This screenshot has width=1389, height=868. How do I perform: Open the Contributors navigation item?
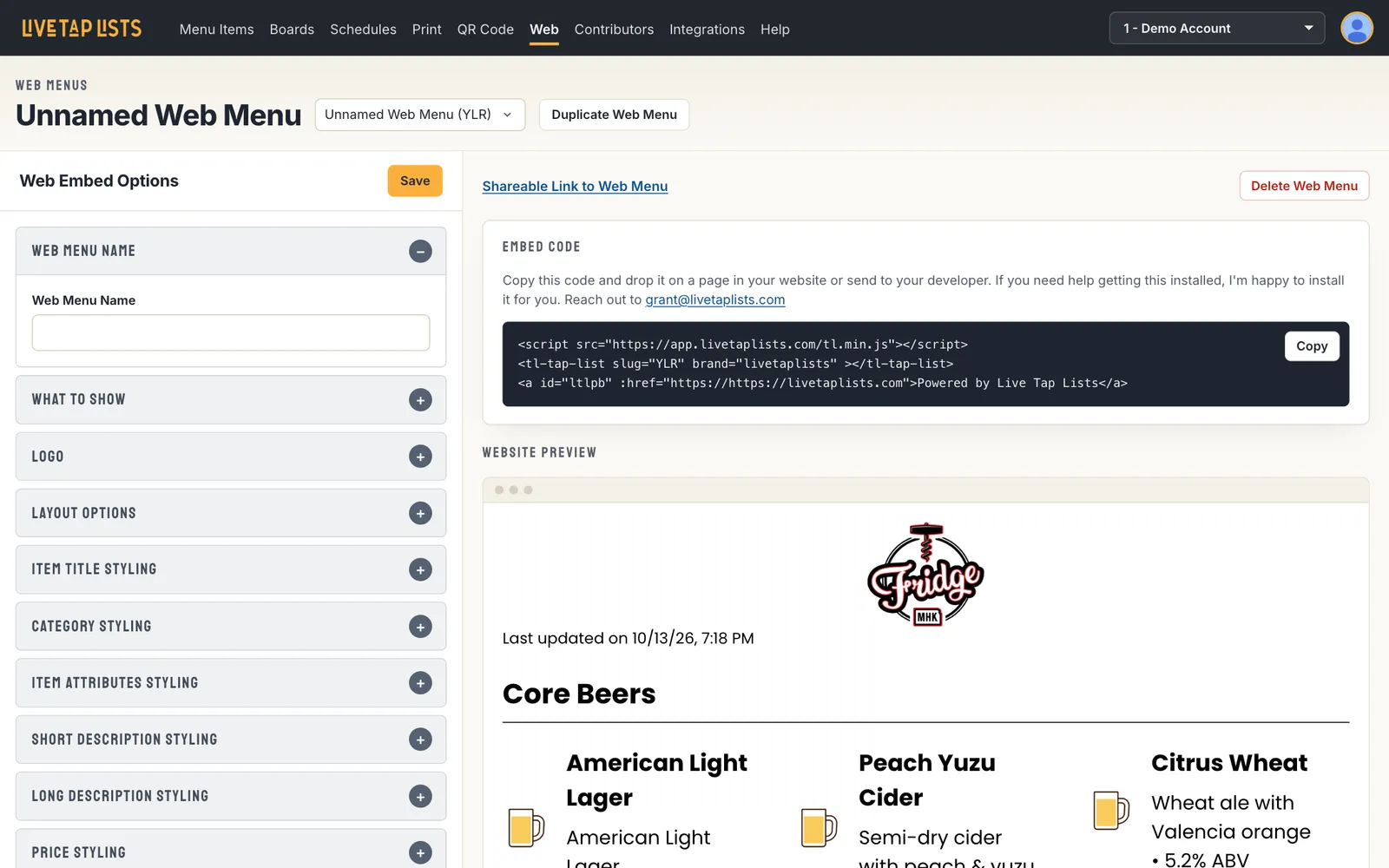tap(614, 30)
